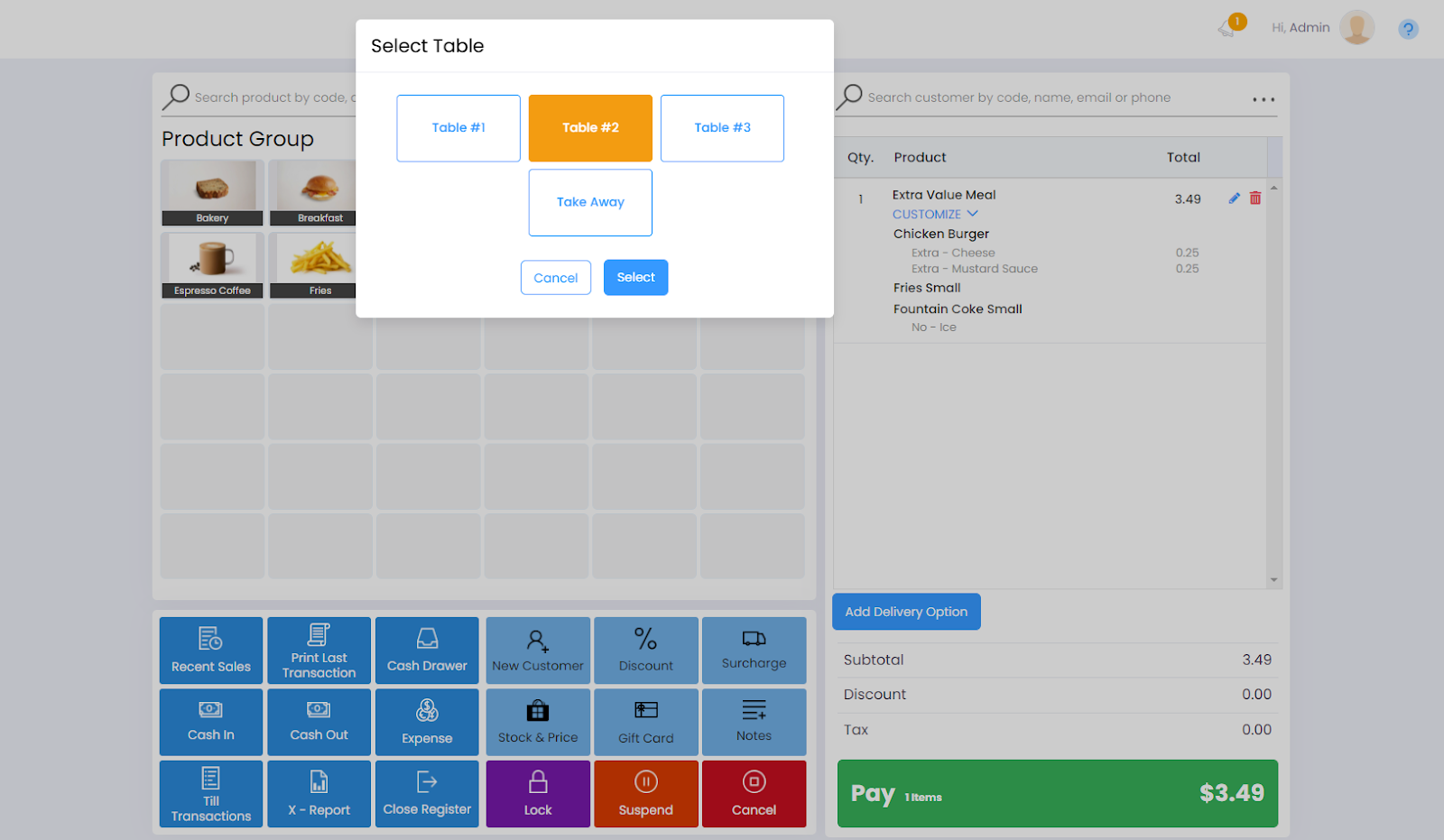Click the Add Delivery Option button
This screenshot has height=840, width=1444.
coord(905,612)
